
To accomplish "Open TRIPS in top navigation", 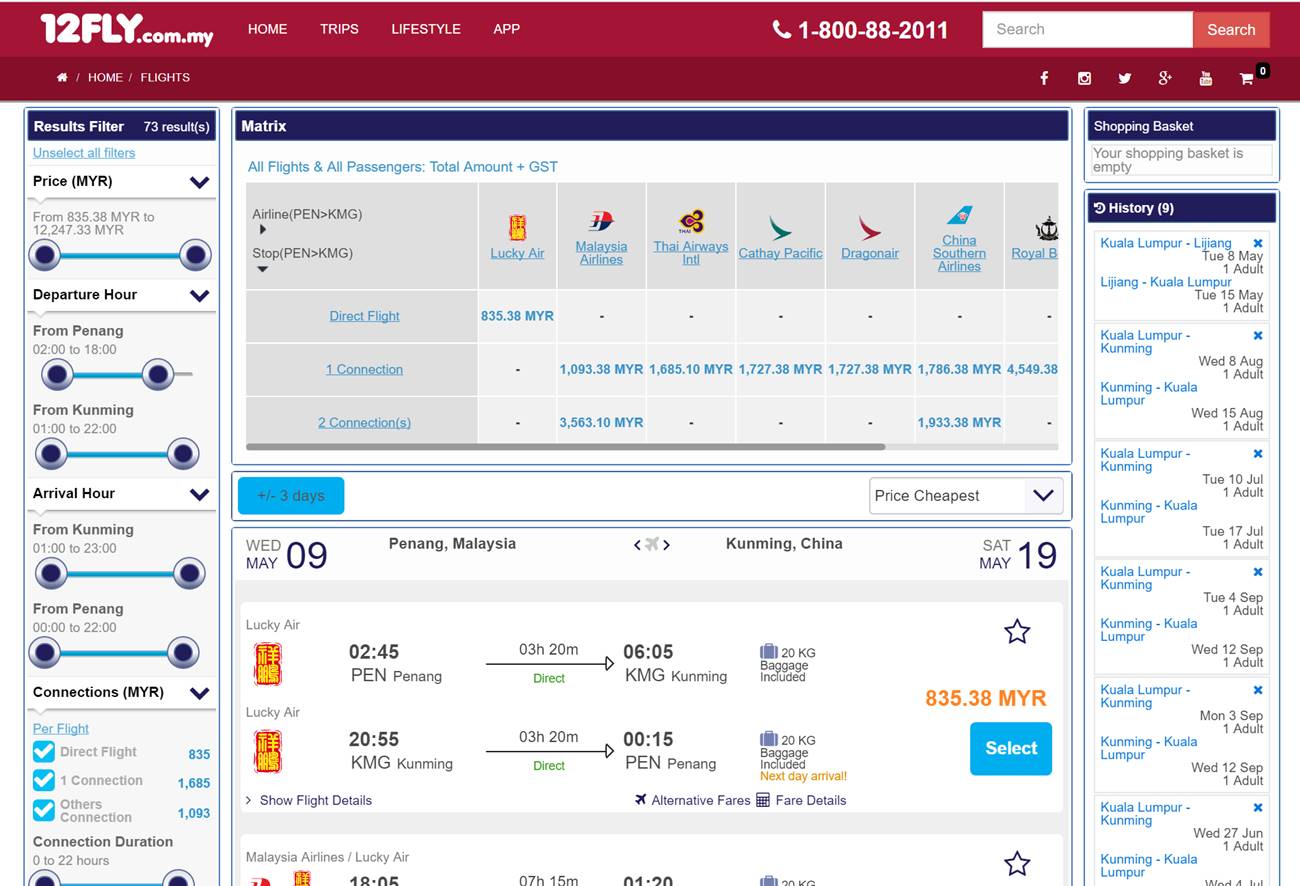I will coord(339,29).
